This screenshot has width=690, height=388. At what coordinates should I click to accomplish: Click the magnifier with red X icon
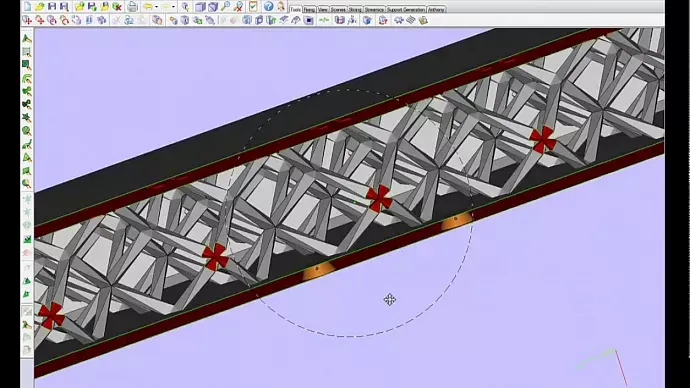click(238, 6)
